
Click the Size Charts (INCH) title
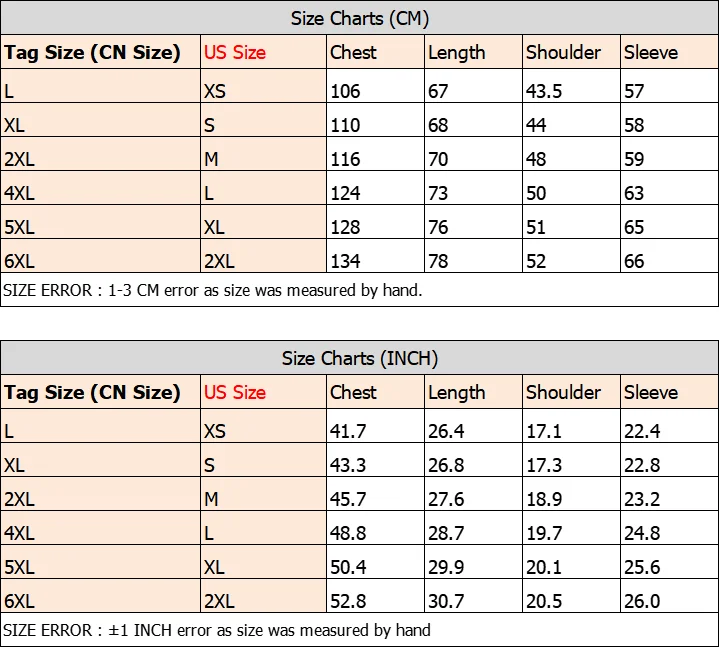click(360, 358)
